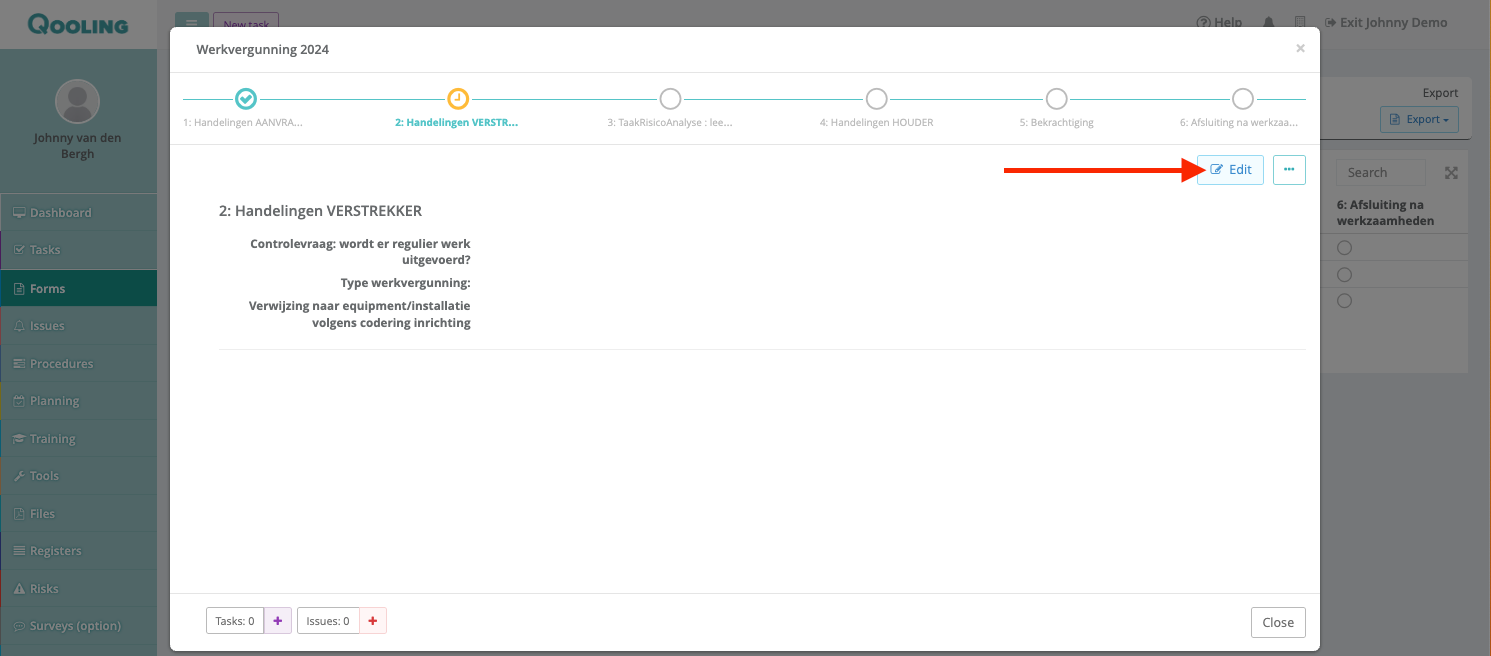The width and height of the screenshot is (1491, 656).
Task: Open Issues in the sidebar
Action: (x=78, y=326)
